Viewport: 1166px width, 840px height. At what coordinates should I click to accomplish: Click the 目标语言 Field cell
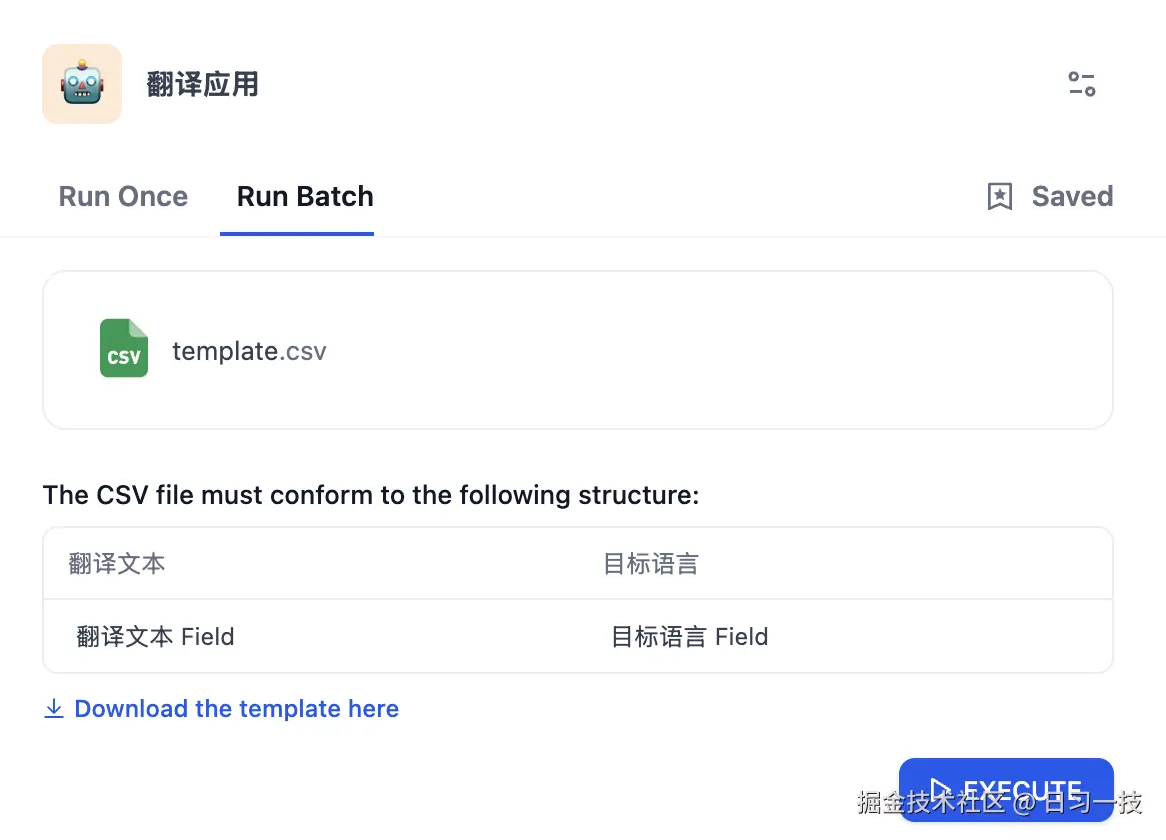[689, 636]
